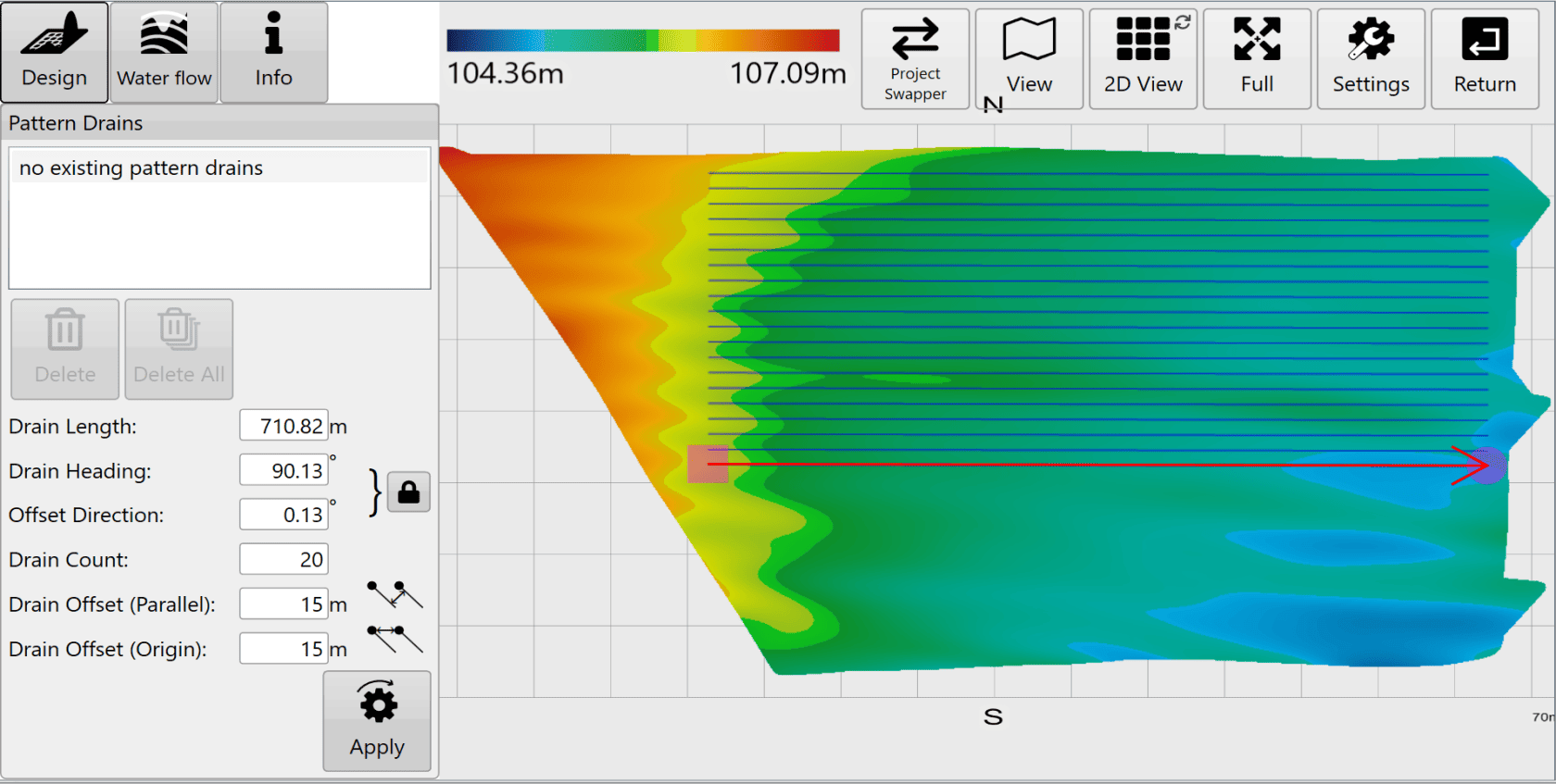Show the Full extent view
This screenshot has height=784, width=1556.
click(x=1257, y=59)
